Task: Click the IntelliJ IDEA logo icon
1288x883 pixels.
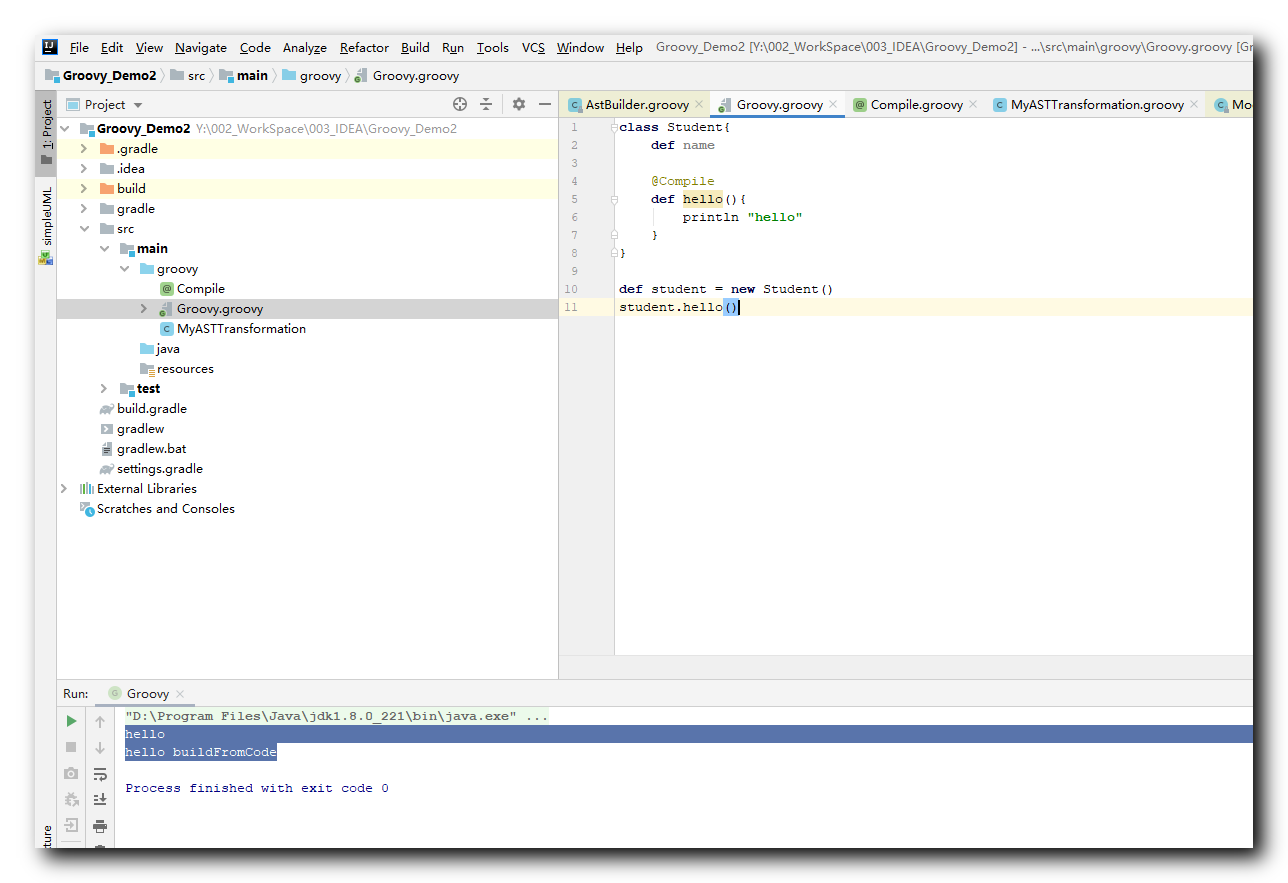Action: click(50, 47)
